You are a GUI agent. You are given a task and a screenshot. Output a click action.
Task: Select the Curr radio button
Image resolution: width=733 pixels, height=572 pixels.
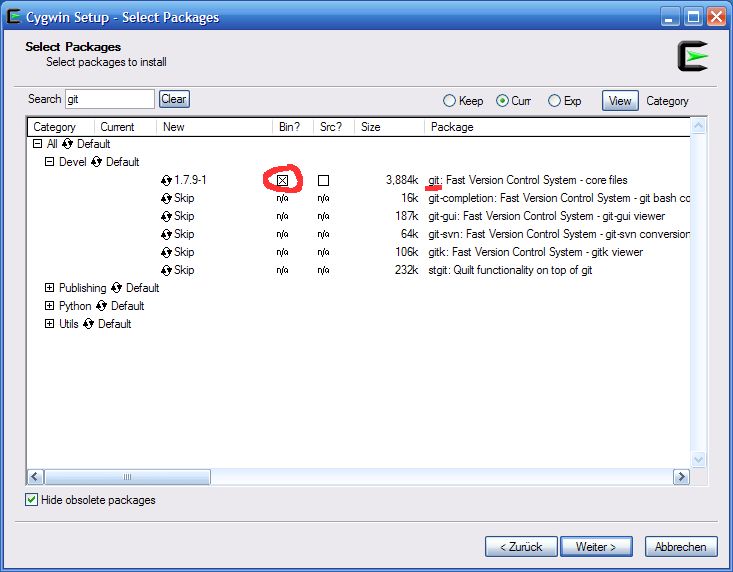coord(503,101)
